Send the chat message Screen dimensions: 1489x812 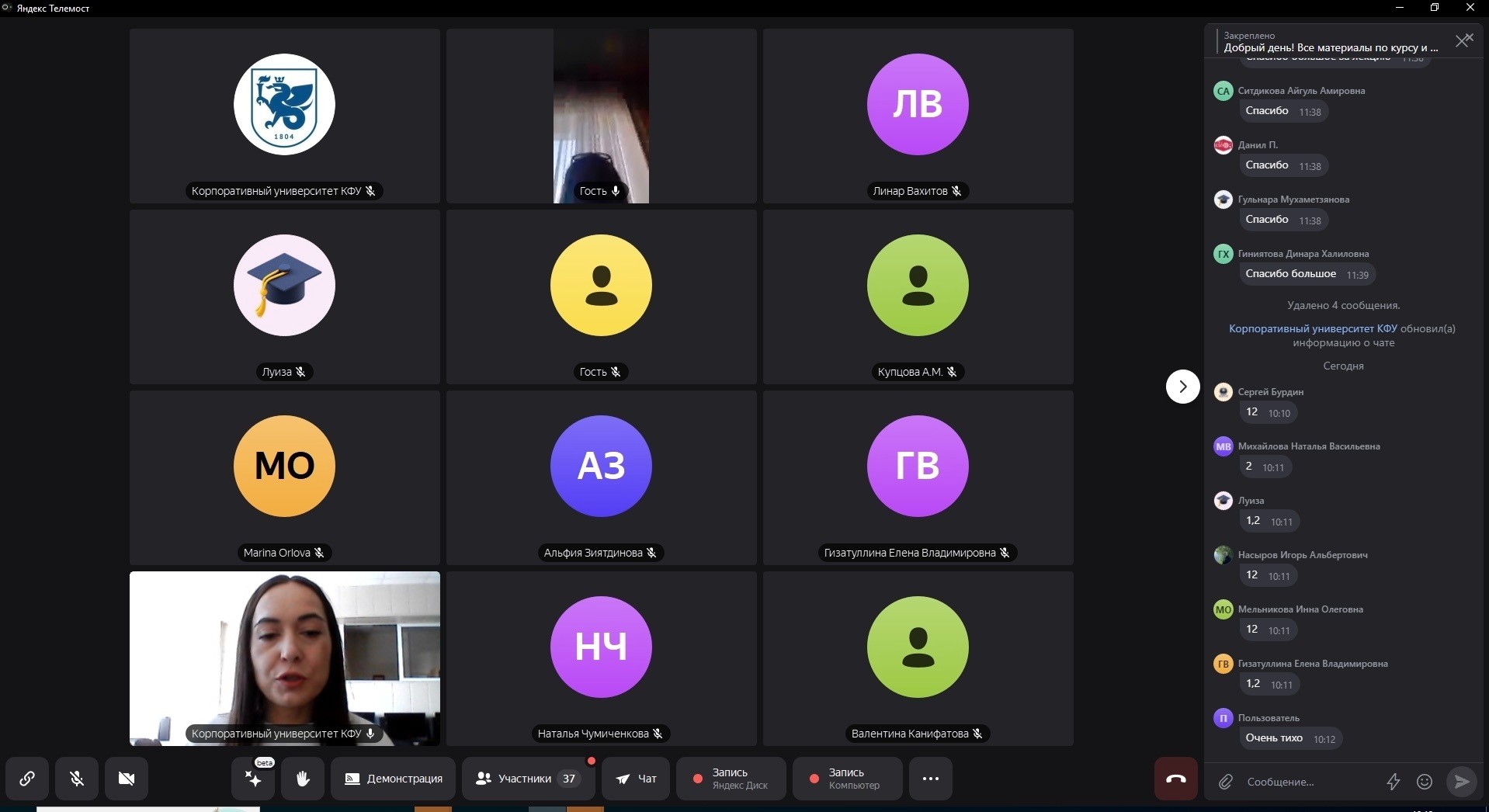pos(1461,782)
